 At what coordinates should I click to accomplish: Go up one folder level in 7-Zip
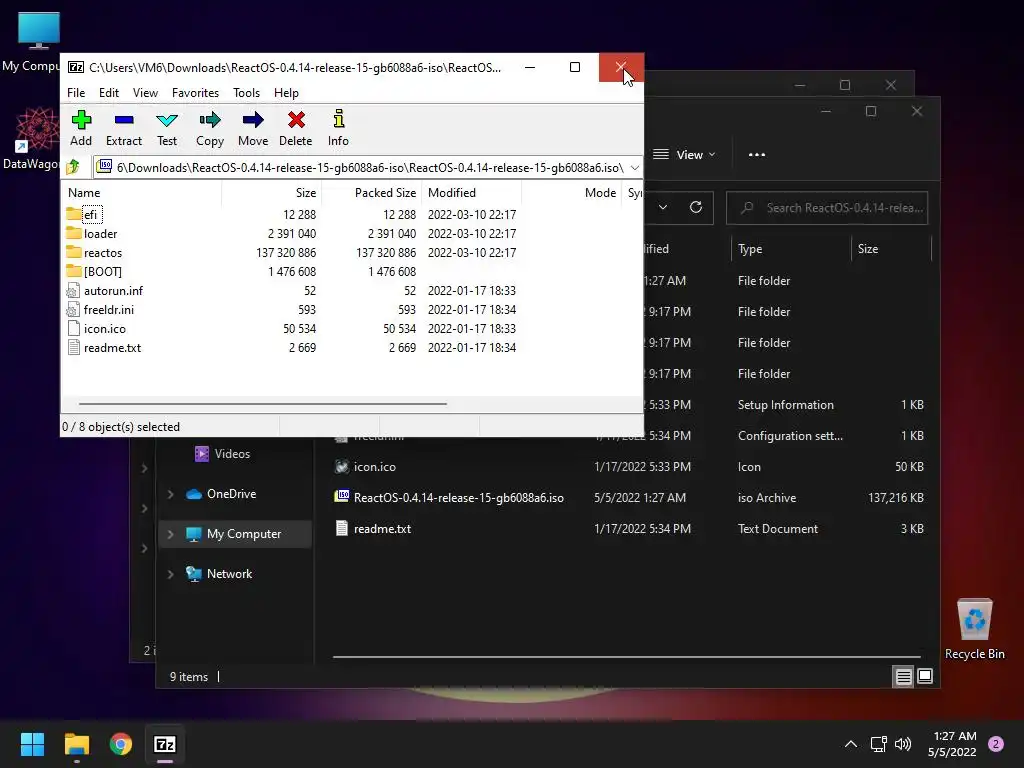[x=73, y=167]
